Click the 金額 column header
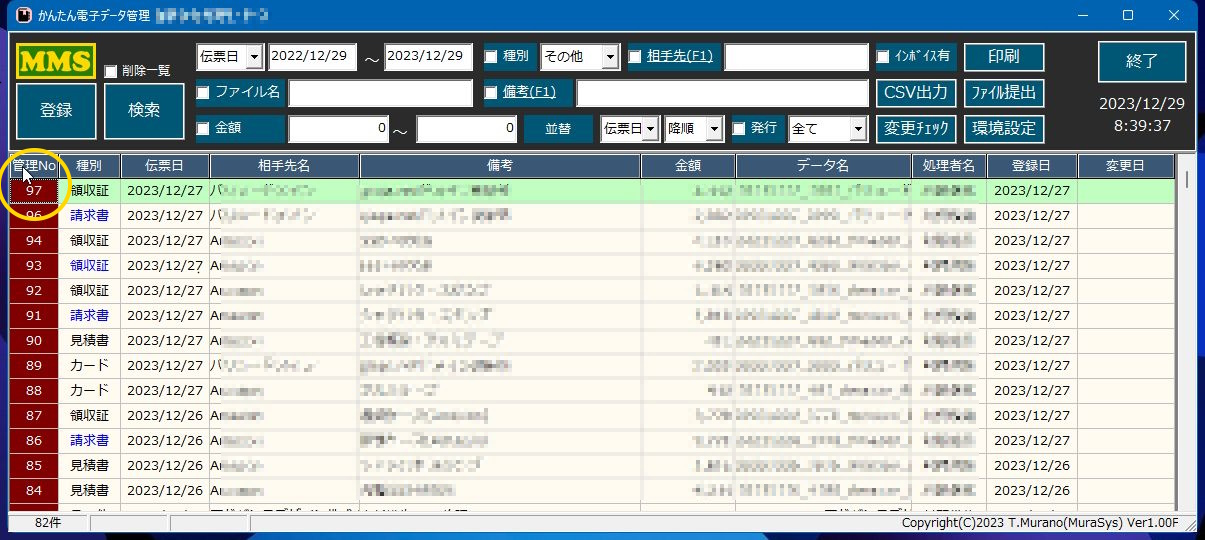This screenshot has width=1205, height=540. [x=688, y=166]
